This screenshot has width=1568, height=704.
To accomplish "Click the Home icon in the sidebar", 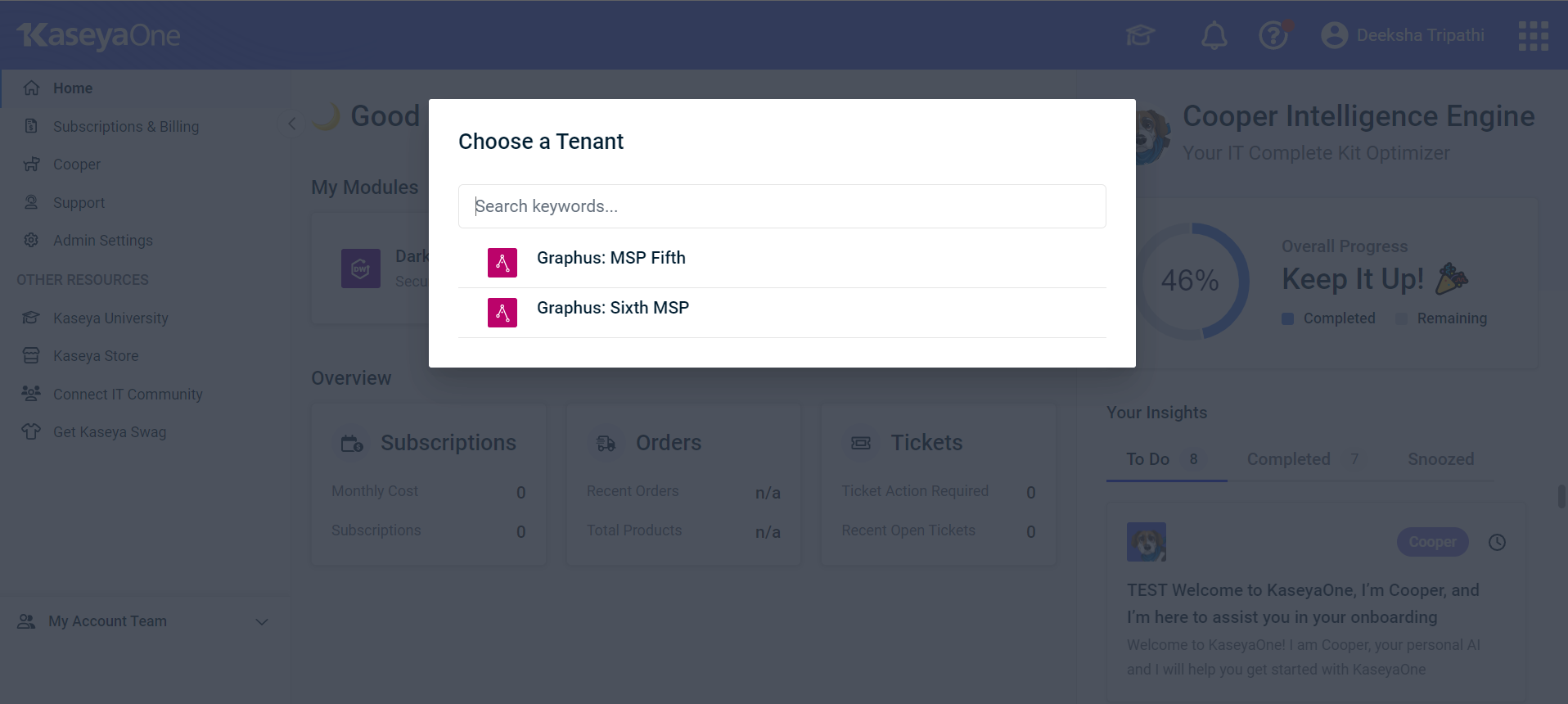I will pos(31,88).
